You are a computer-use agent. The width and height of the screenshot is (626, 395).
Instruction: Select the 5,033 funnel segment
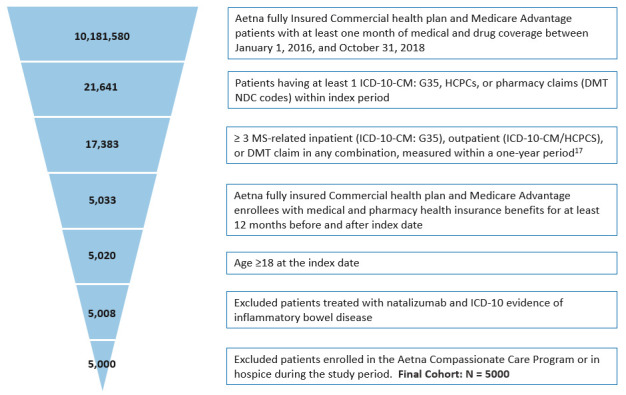pos(102,201)
